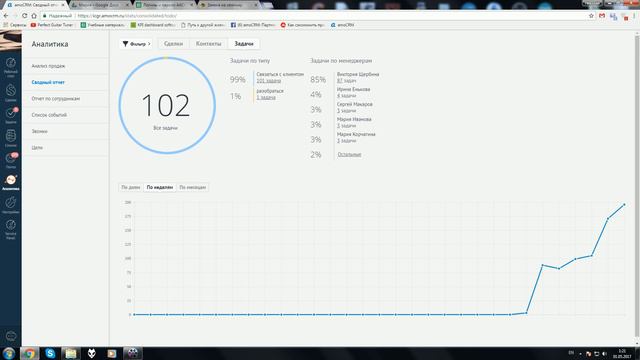Viewport: 640px width, 360px height.
Task: Click the last data point on line chart
Action: pos(624,204)
